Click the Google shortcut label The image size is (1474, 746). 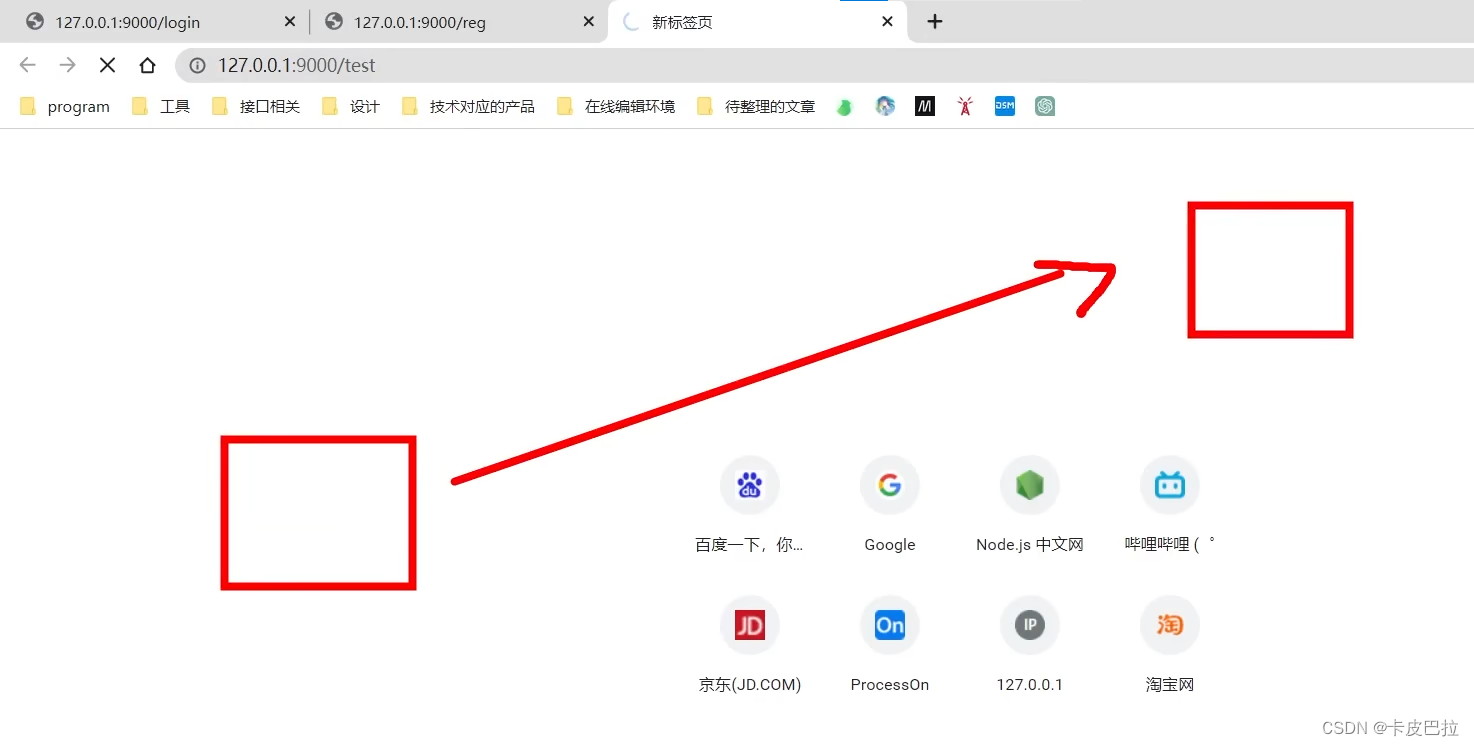pyautogui.click(x=890, y=545)
